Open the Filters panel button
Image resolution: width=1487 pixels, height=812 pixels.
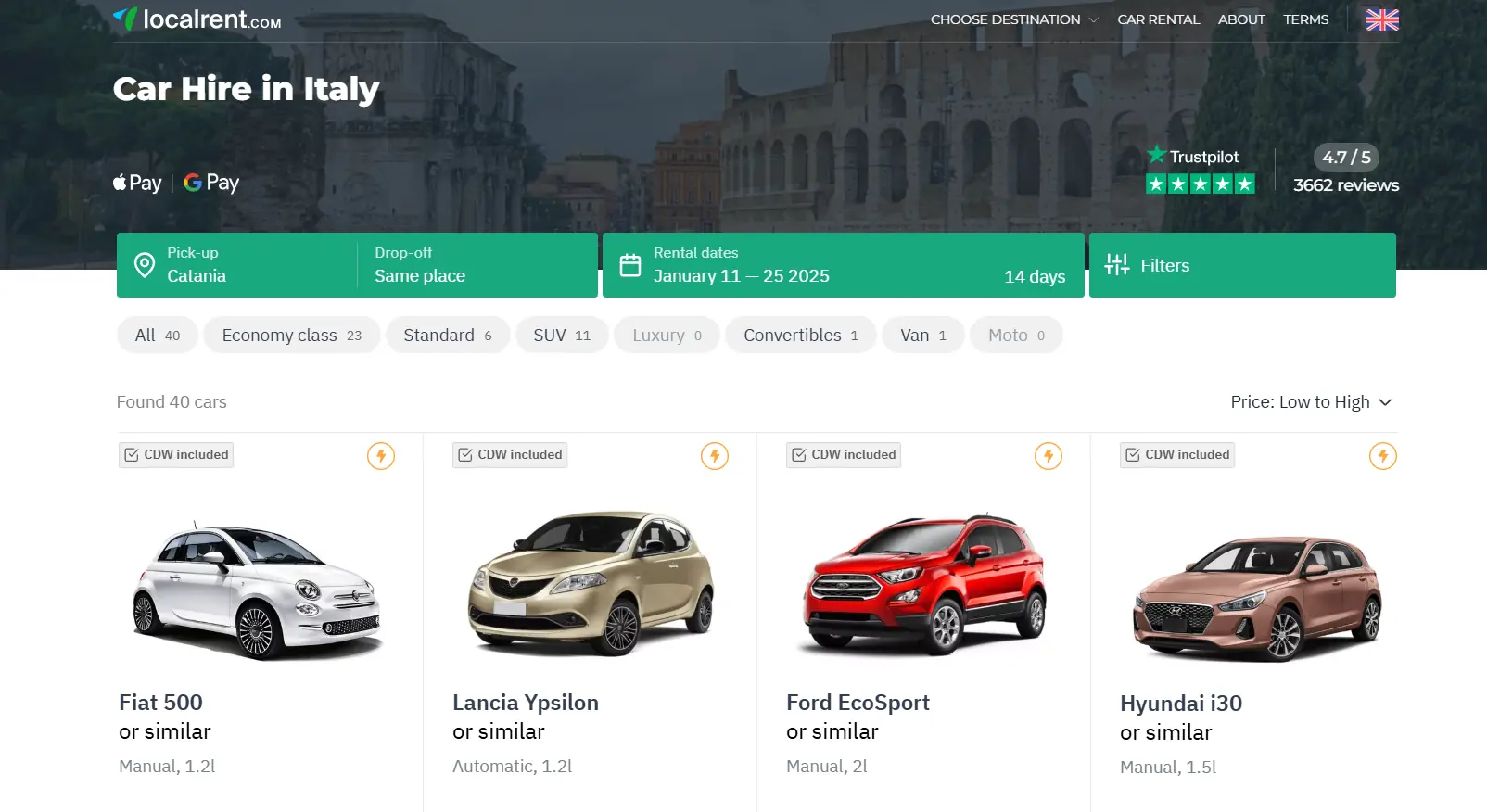[x=1242, y=265]
